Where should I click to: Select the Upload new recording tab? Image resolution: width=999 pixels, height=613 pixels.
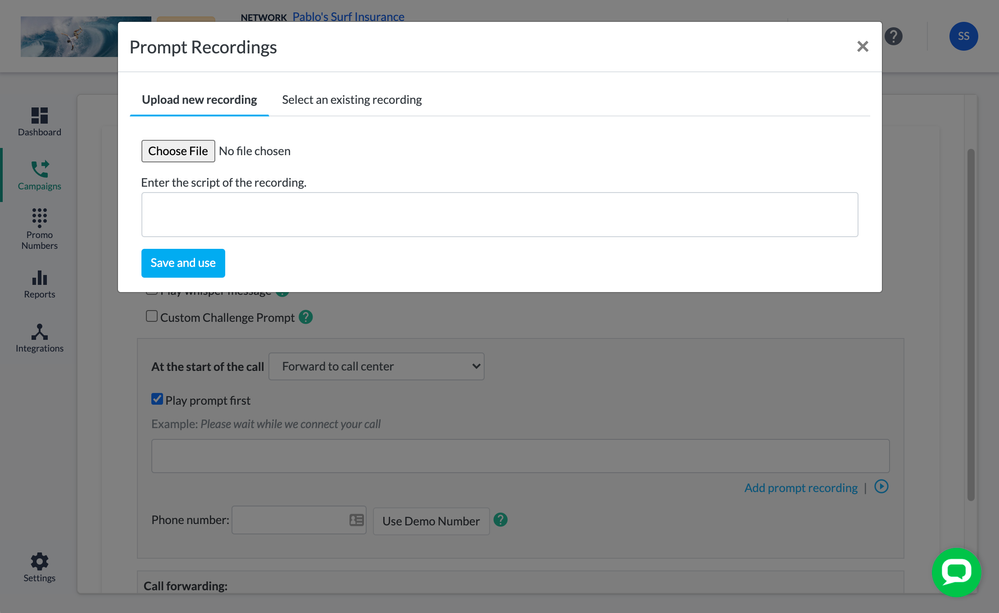[x=199, y=100]
